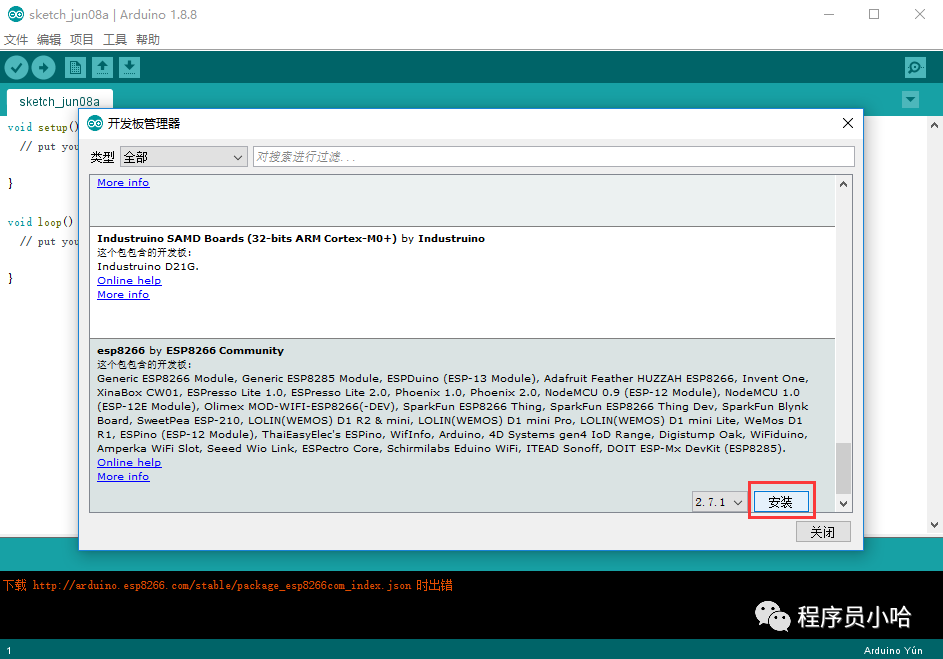Click the board search filter field
The width and height of the screenshot is (943, 659).
pos(553,157)
